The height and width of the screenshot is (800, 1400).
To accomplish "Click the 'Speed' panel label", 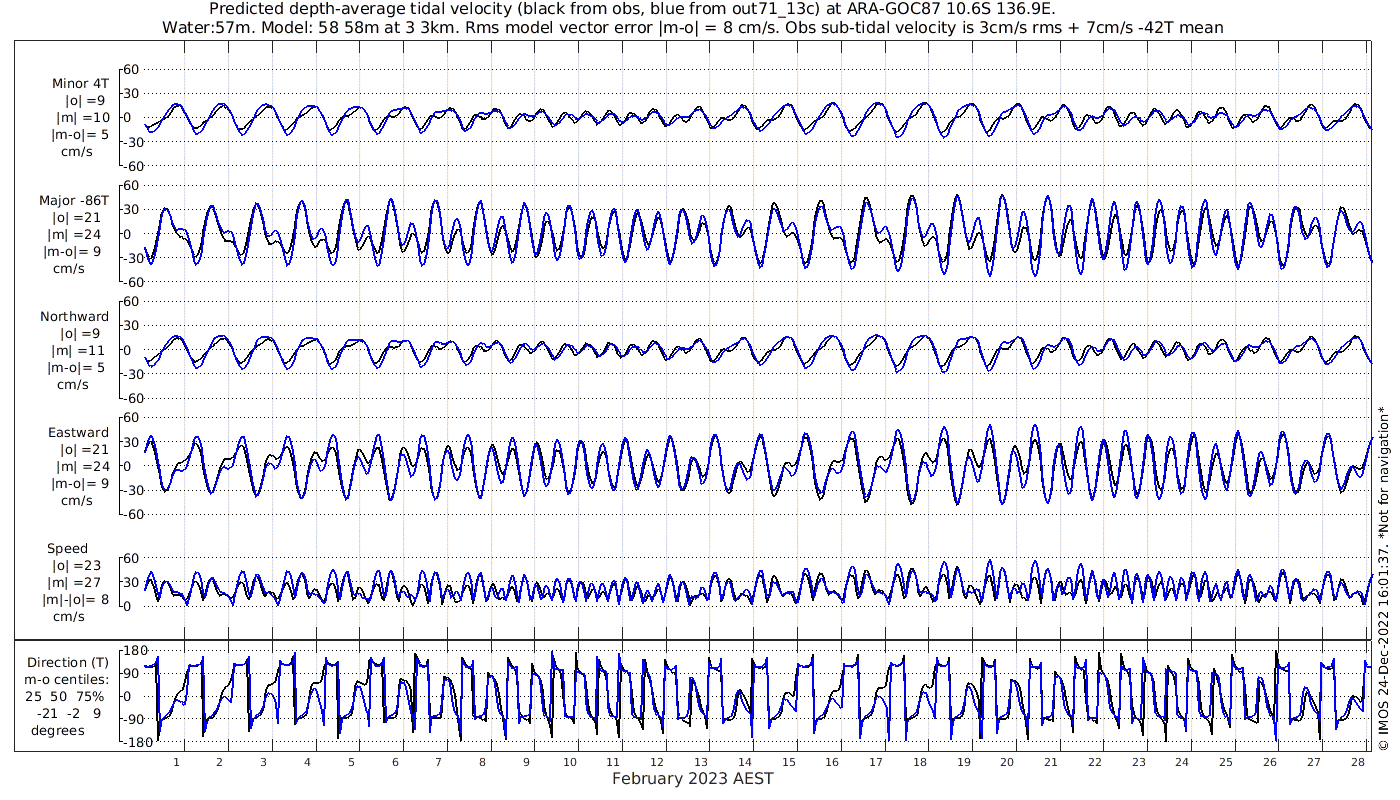I will click(68, 549).
